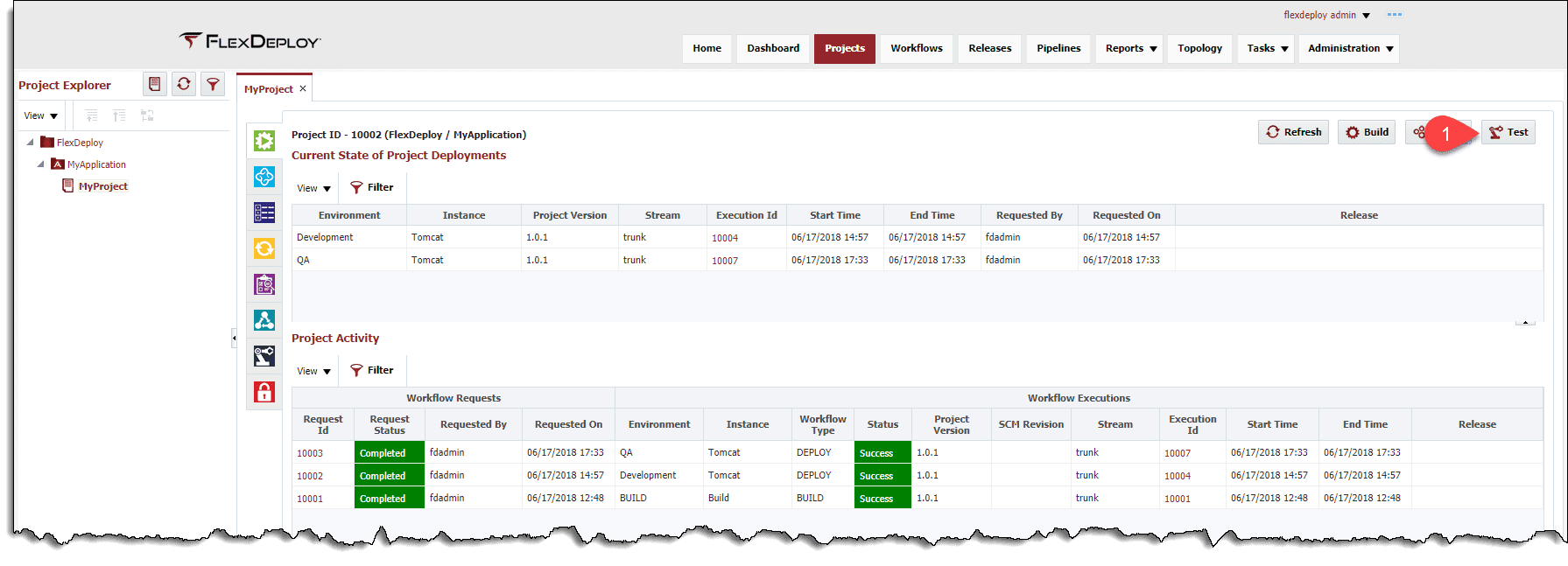1568x566 pixels.
Task: Click the Project Explorer filter funnel icon
Action: [213, 84]
